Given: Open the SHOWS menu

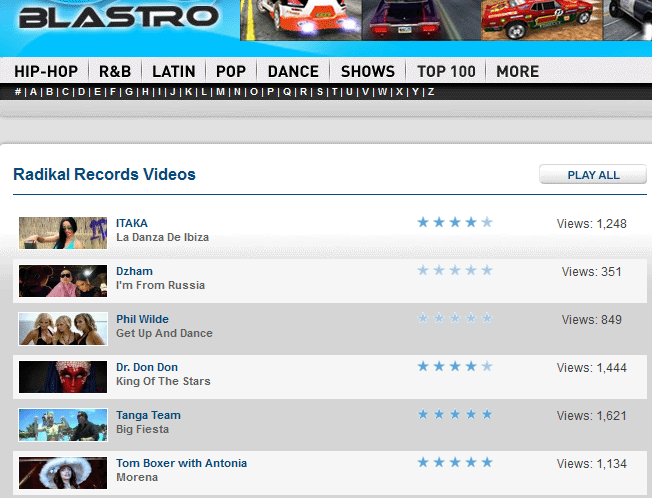Looking at the screenshot, I should coord(368,71).
